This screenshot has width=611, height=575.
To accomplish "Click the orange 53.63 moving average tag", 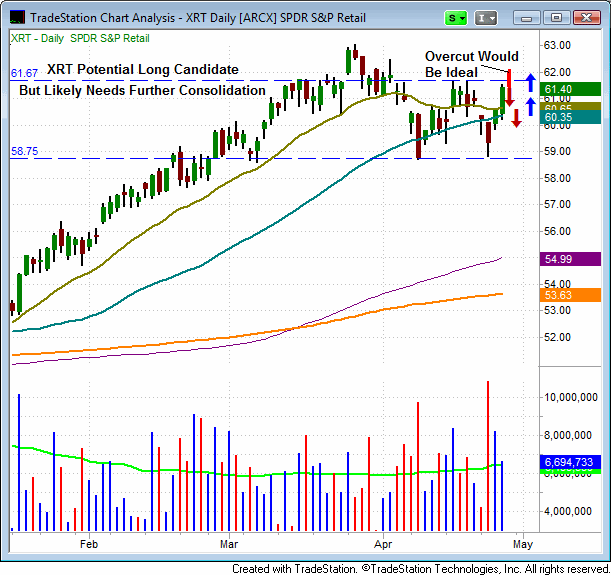I will tap(570, 295).
